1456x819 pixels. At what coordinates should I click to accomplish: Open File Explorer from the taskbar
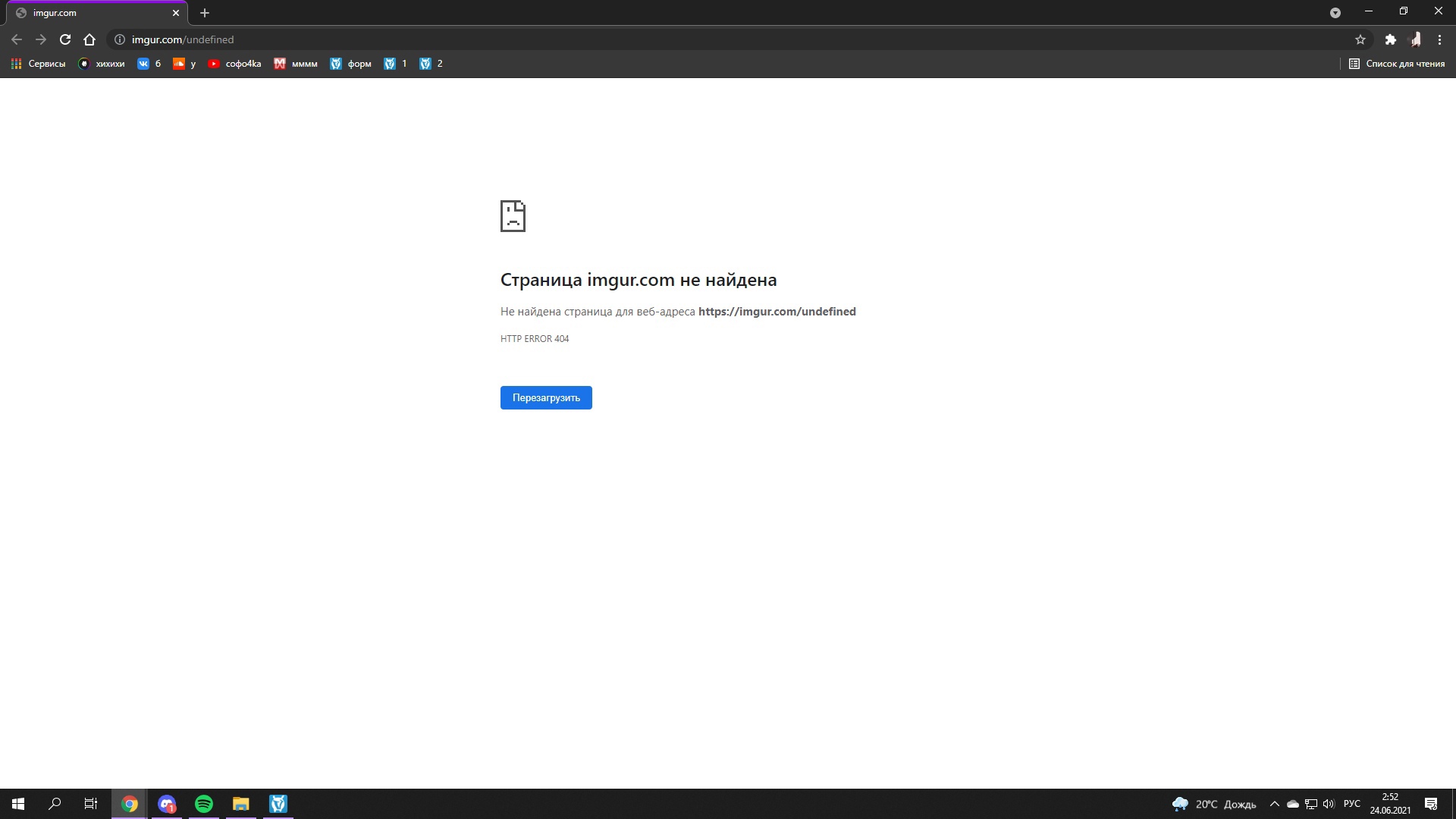click(x=241, y=804)
